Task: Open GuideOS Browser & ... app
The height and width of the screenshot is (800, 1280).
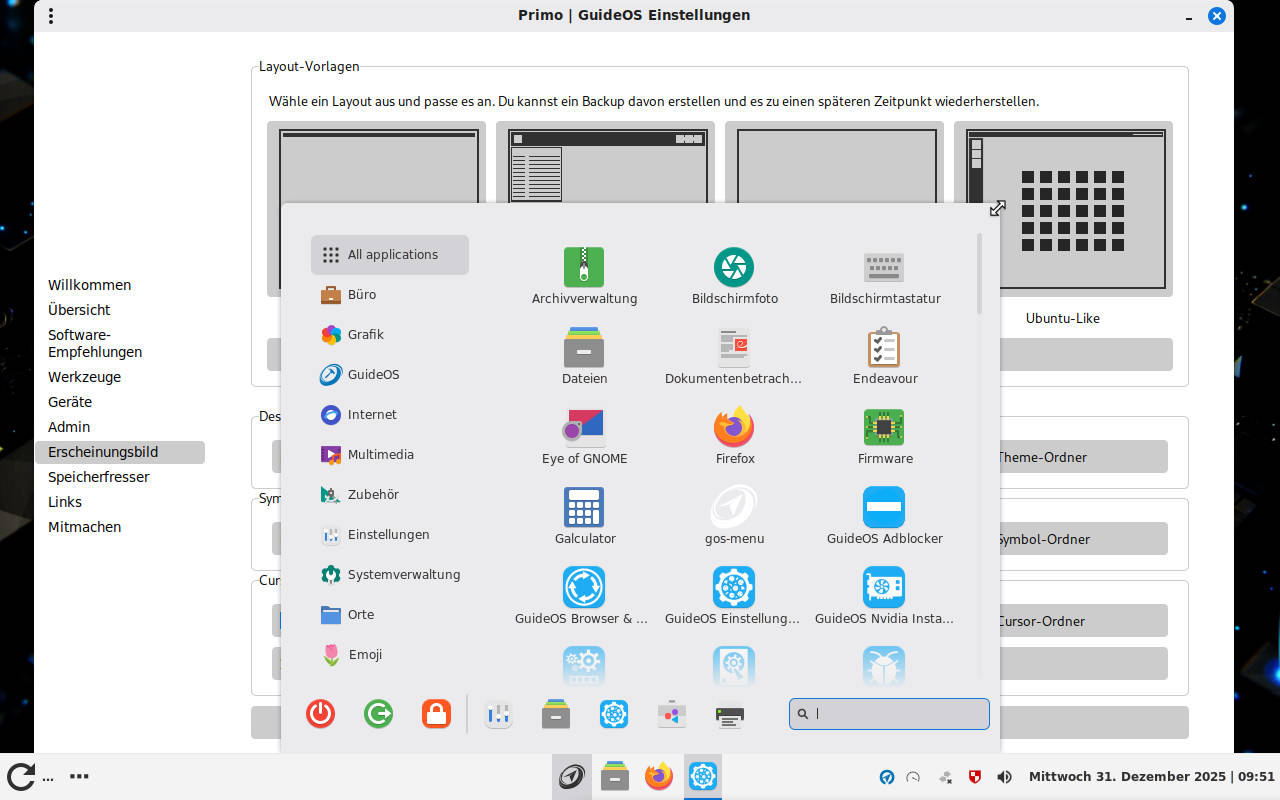Action: pyautogui.click(x=584, y=596)
